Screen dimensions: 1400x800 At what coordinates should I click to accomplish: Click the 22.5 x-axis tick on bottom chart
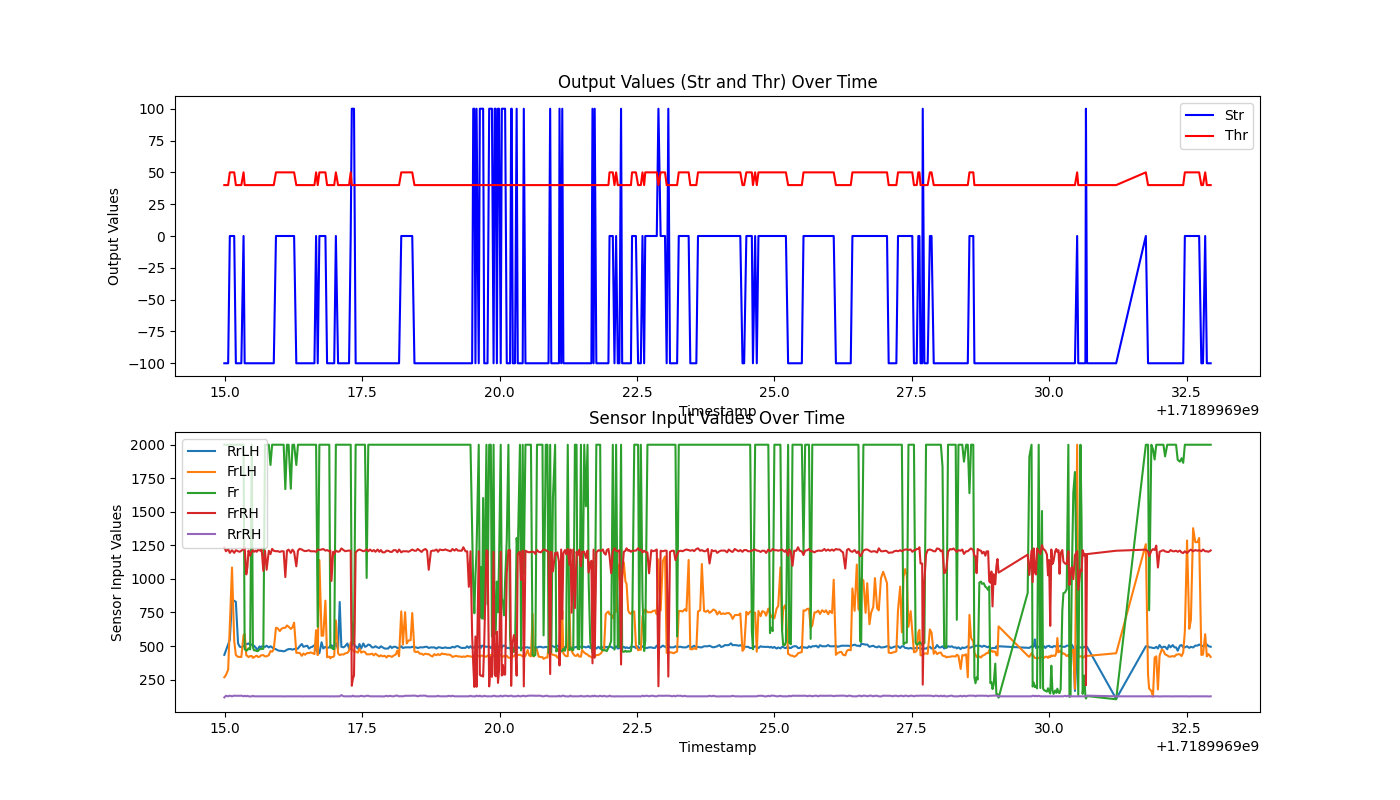click(636, 729)
